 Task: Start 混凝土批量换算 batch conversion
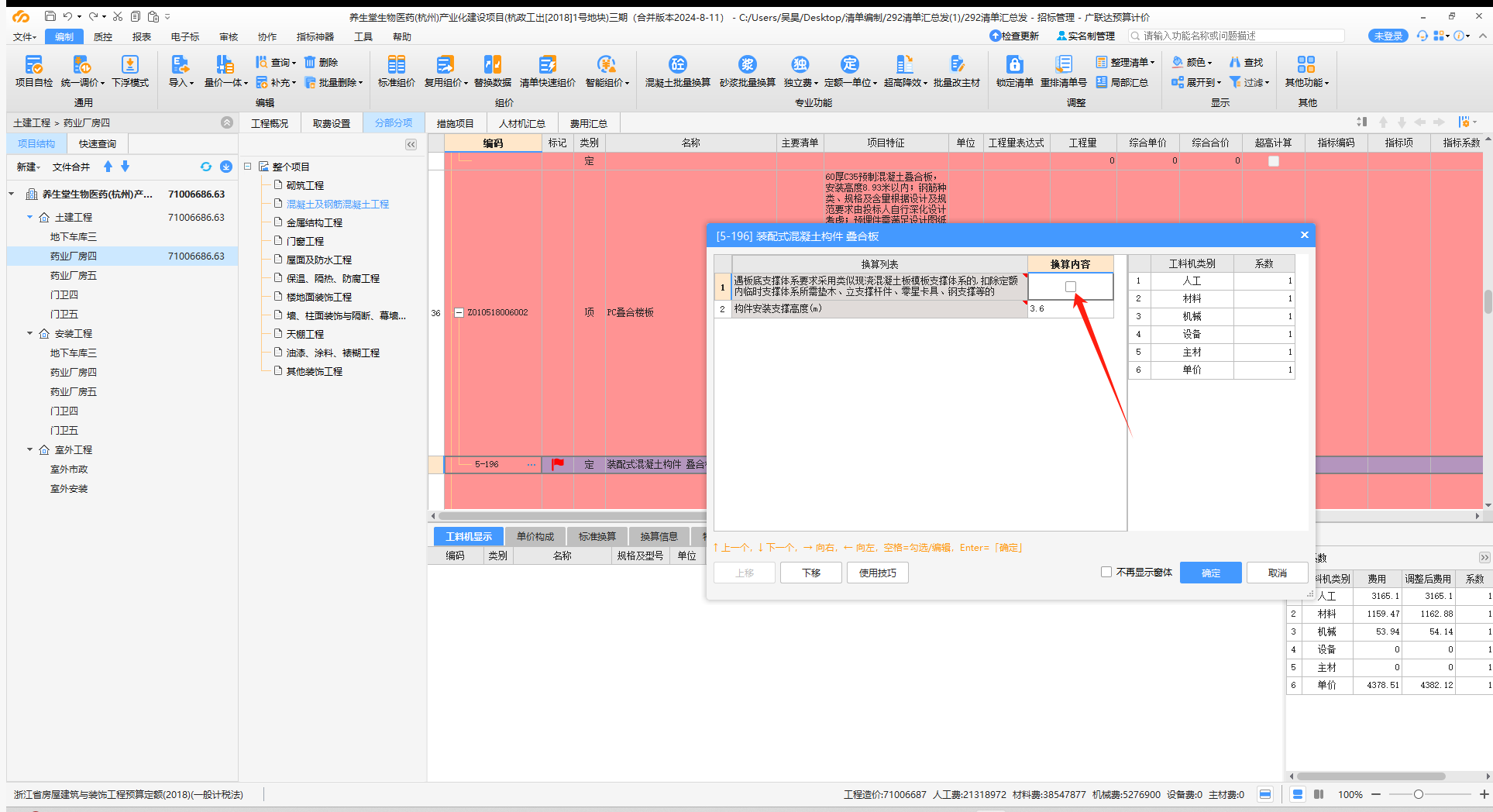pos(678,71)
